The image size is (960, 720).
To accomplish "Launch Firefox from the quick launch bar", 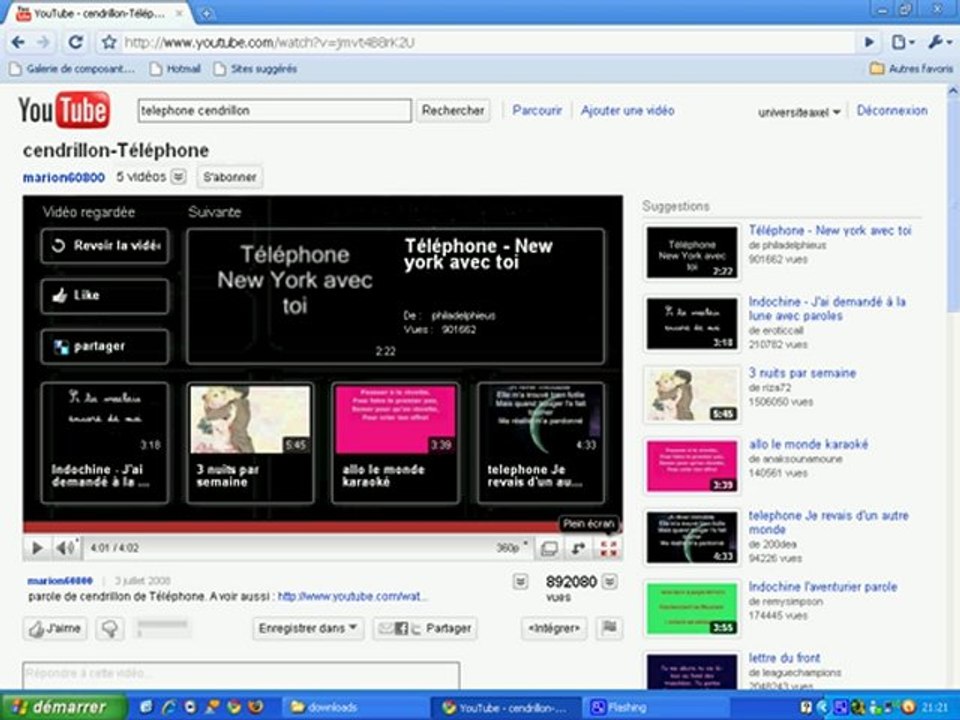I will coord(255,707).
